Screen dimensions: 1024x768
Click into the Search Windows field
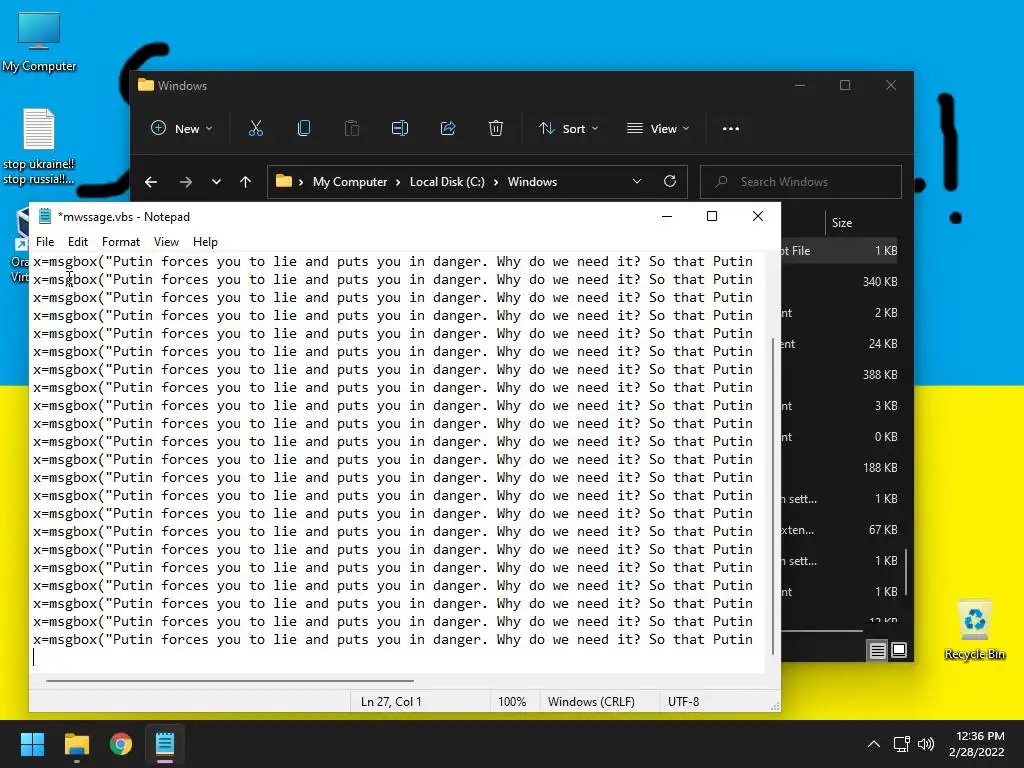tap(801, 182)
